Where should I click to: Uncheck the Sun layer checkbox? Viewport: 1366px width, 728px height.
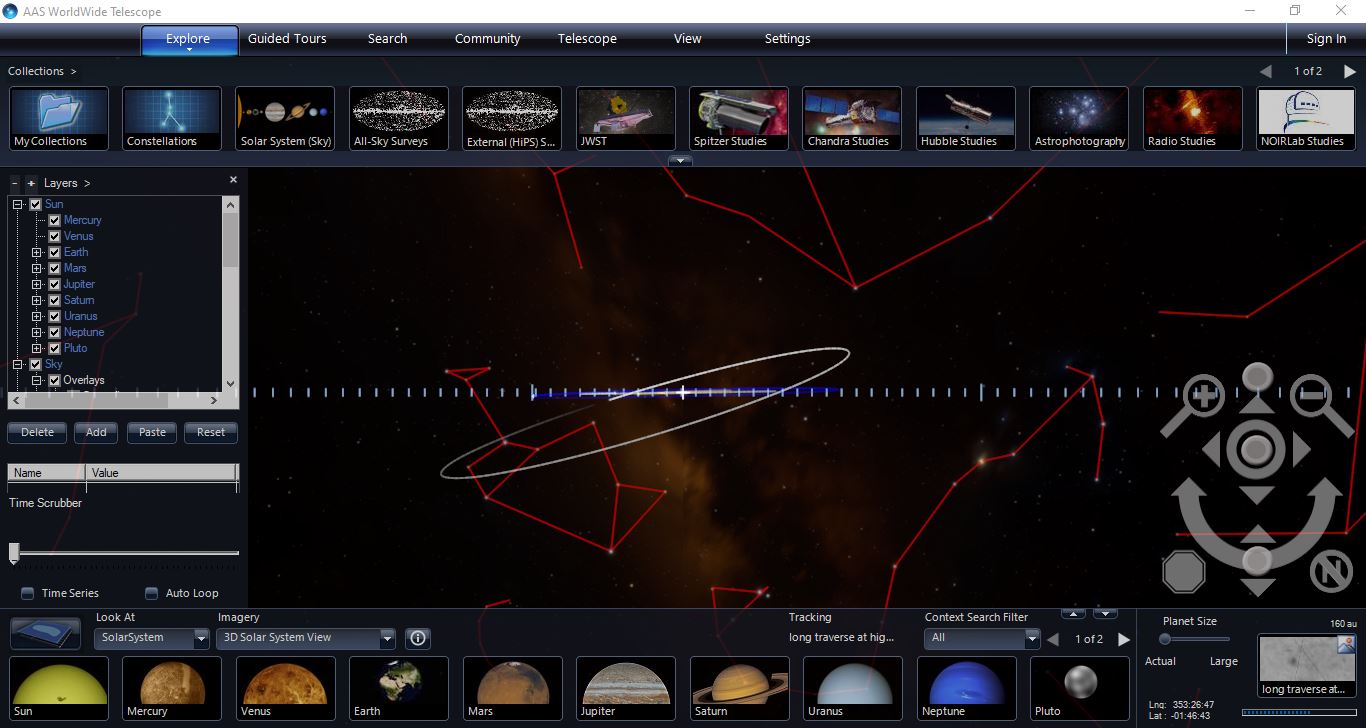pos(36,204)
